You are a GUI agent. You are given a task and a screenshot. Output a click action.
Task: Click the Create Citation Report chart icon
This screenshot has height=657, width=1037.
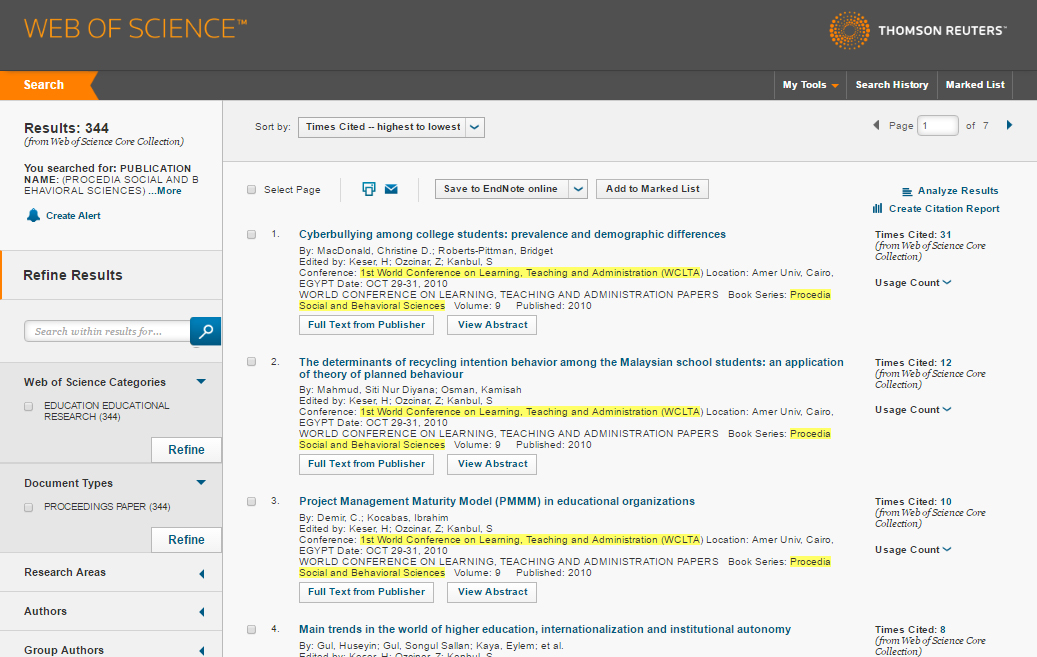pyautogui.click(x=877, y=208)
